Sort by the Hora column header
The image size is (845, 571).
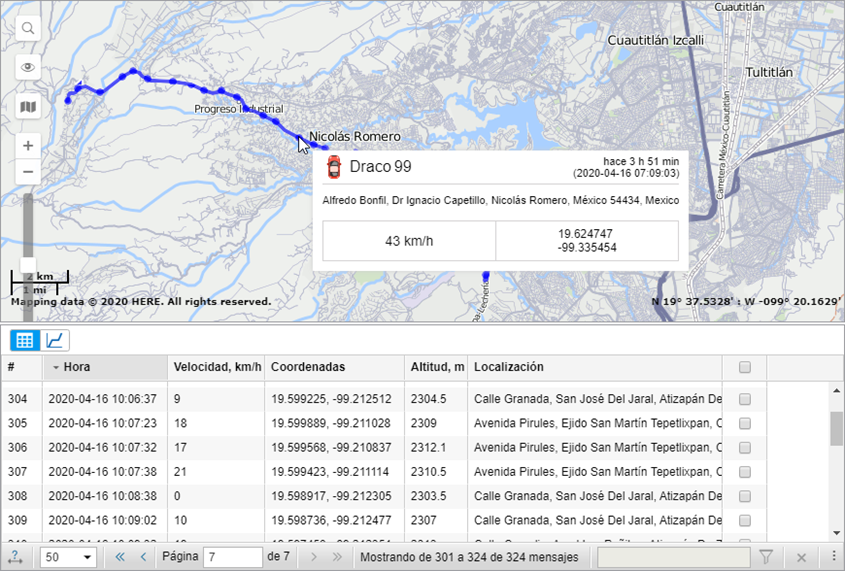(105, 367)
